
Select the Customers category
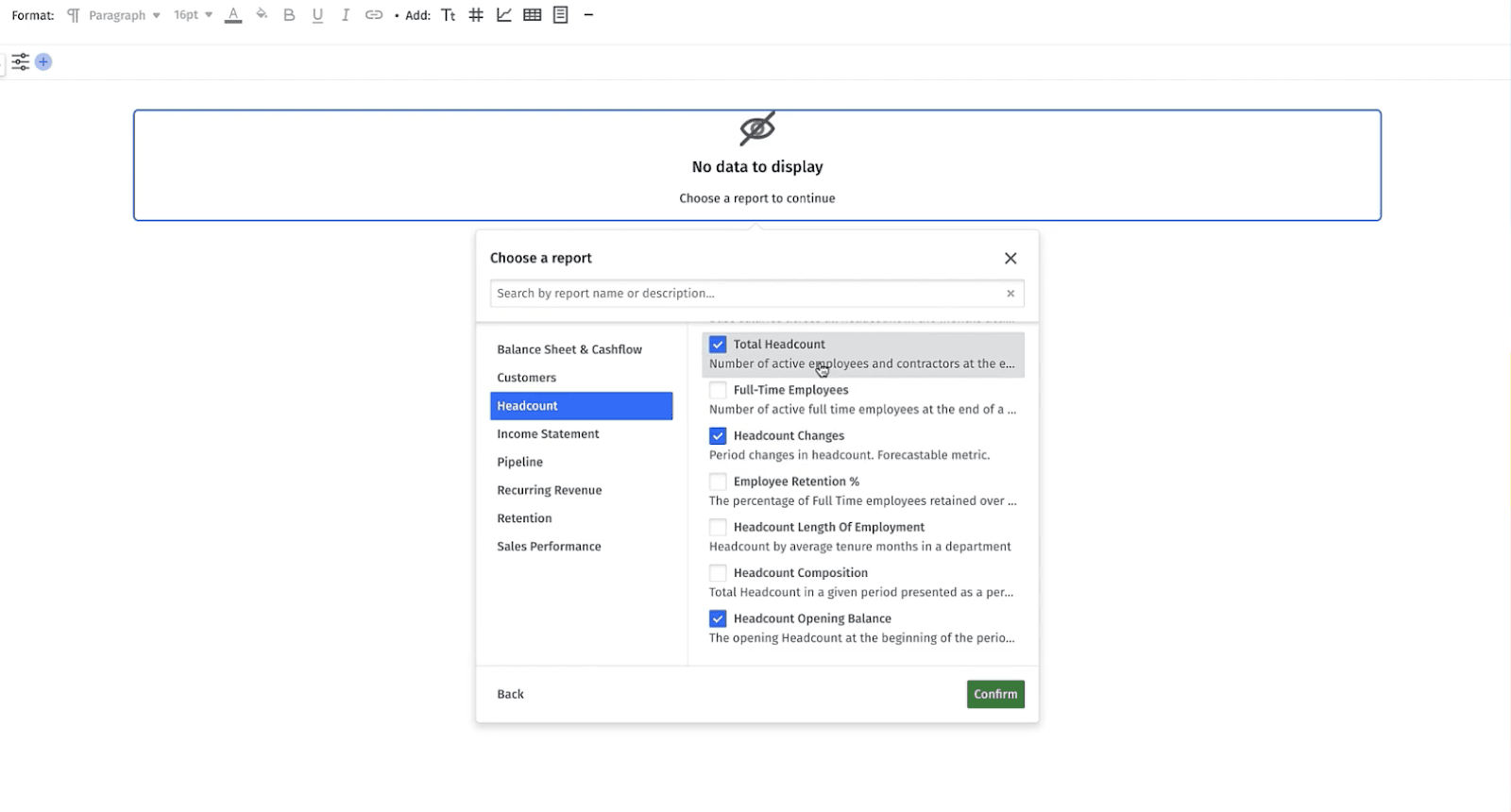[581, 378]
